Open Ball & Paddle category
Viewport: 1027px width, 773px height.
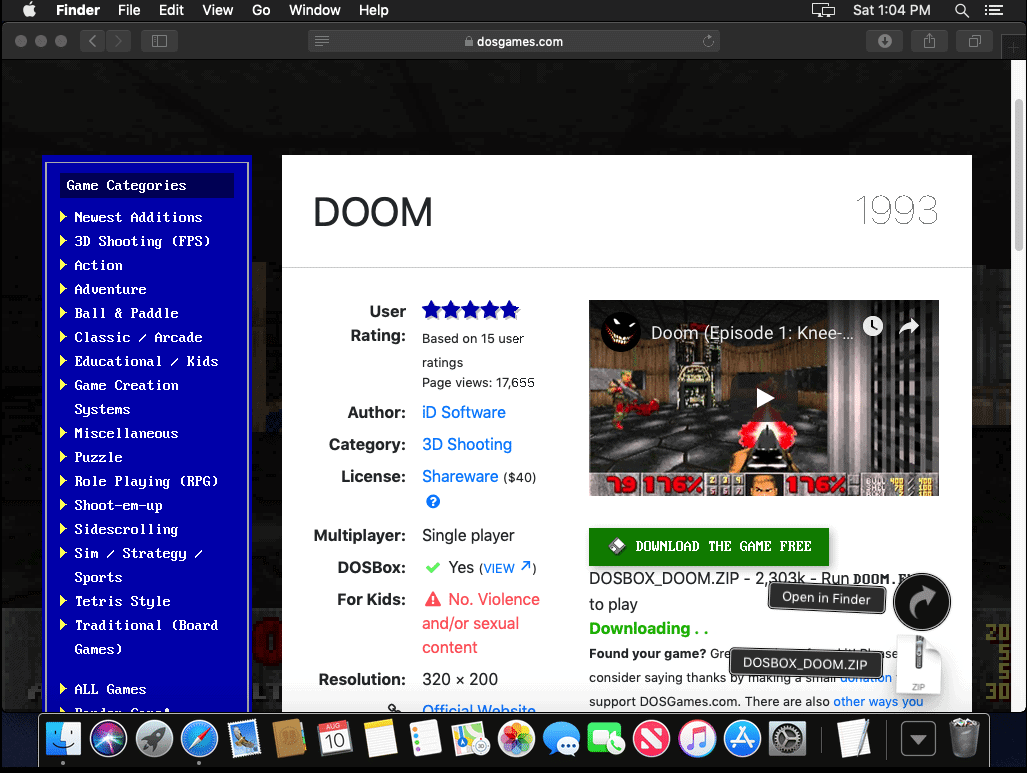click(x=126, y=313)
